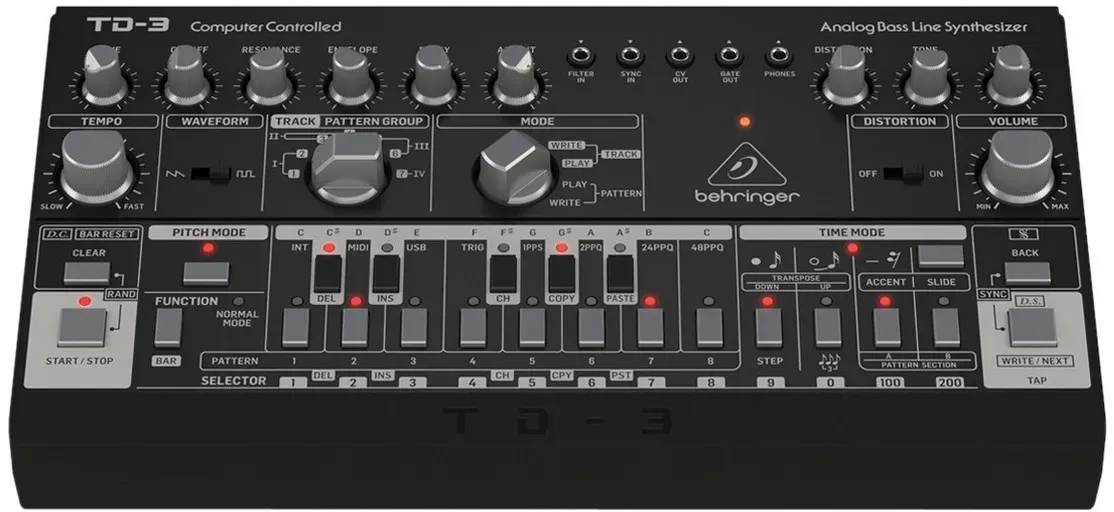Select Pattern 6 button

click(591, 328)
